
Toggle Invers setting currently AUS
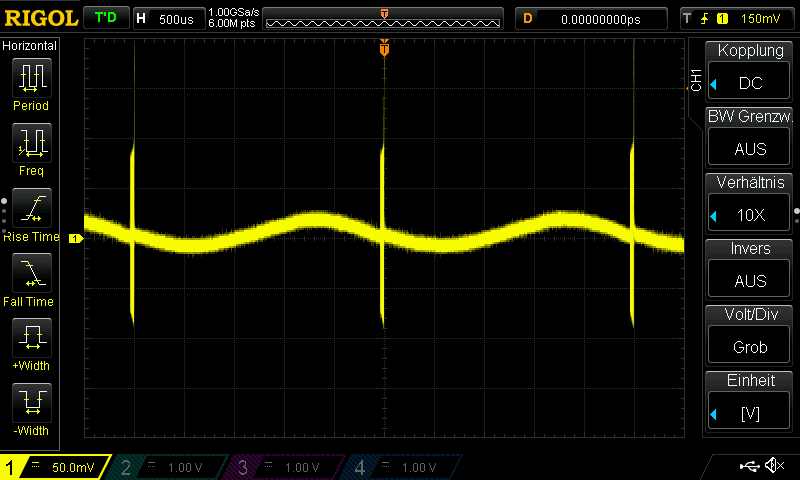click(x=750, y=270)
